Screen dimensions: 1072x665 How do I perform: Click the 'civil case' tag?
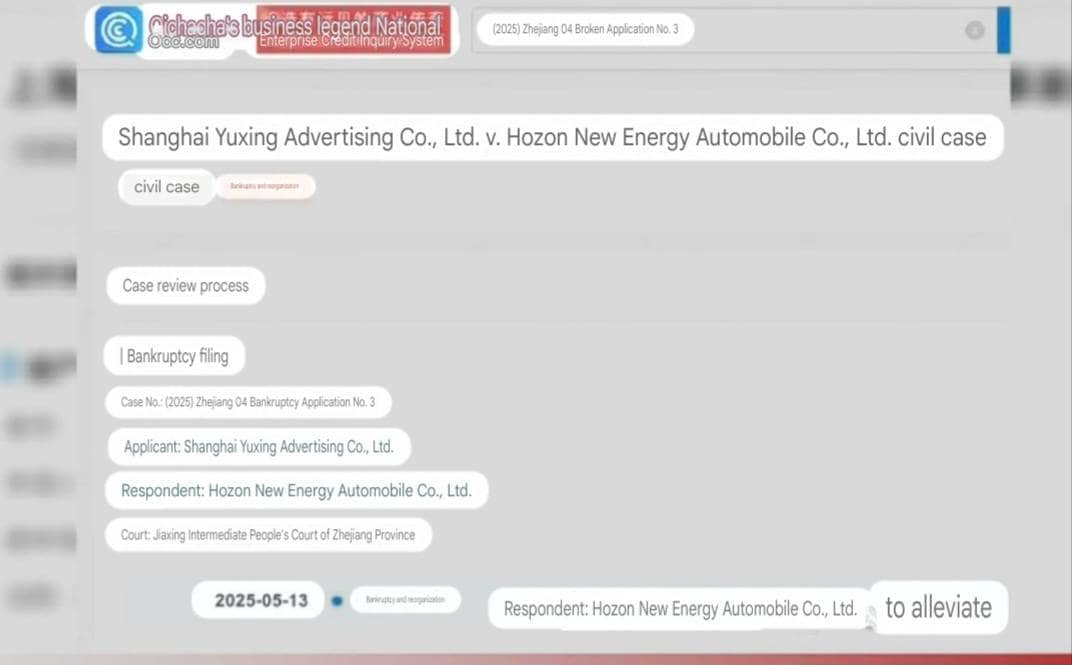pos(166,187)
